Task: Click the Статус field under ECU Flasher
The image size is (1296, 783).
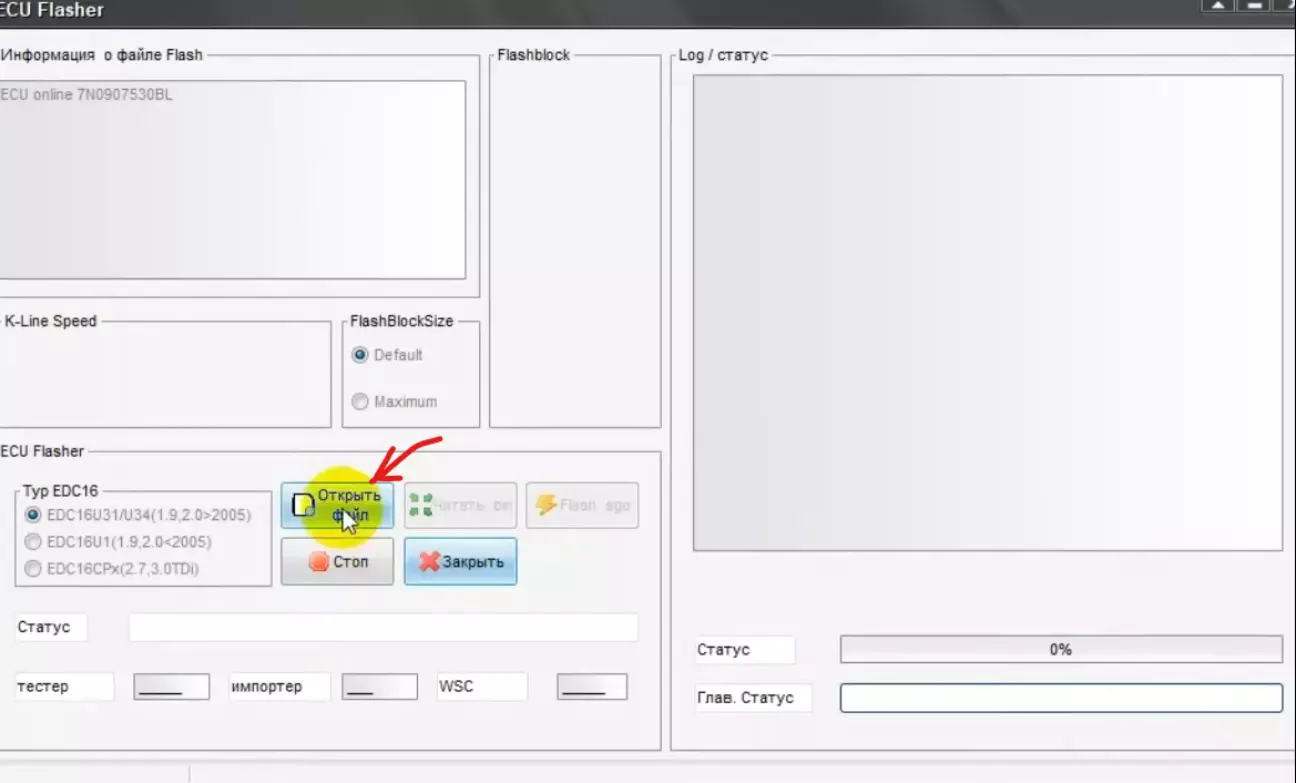Action: [x=382, y=628]
